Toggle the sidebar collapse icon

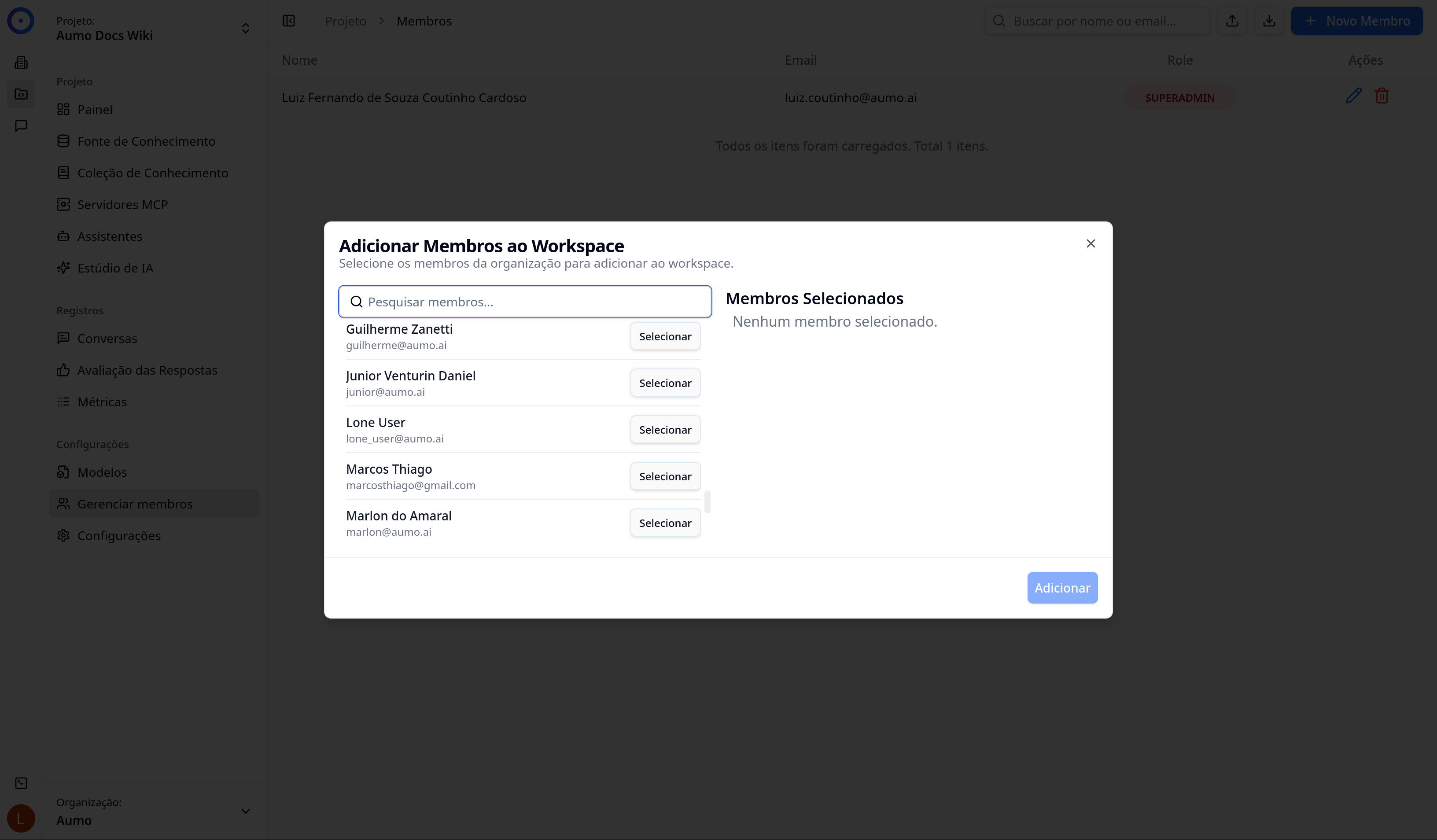(x=288, y=21)
